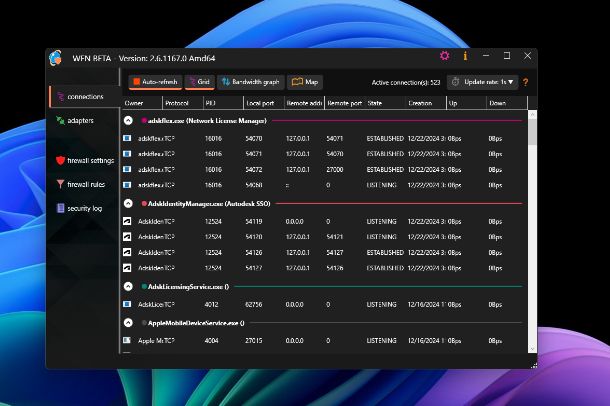The image size is (610, 406).
Task: Click the orange info icon
Action: (465, 56)
